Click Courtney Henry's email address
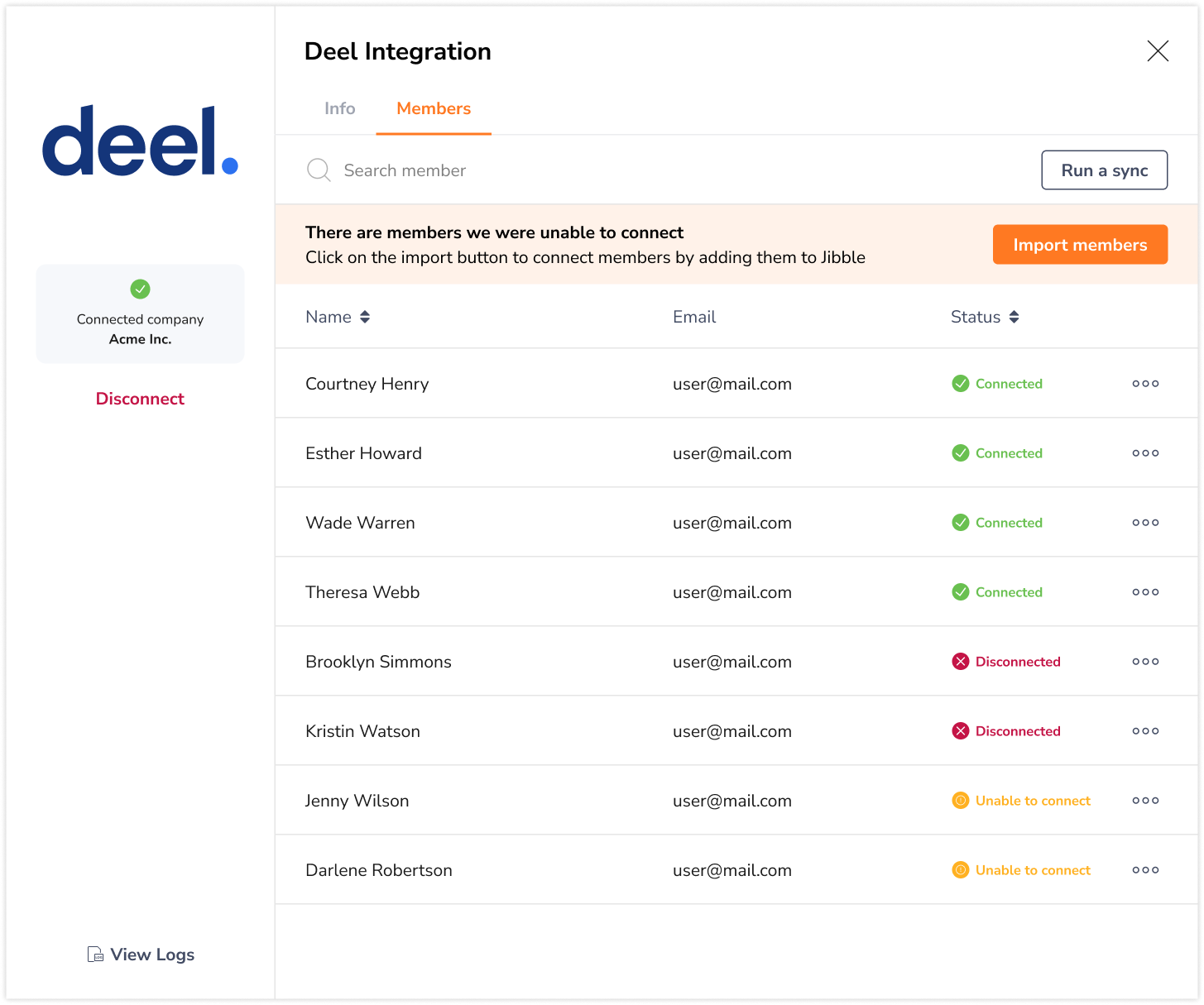1204x1005 pixels. click(x=732, y=384)
